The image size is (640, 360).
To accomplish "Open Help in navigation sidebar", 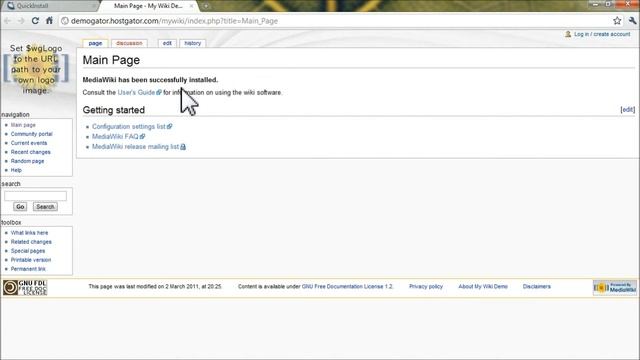I will [16, 170].
